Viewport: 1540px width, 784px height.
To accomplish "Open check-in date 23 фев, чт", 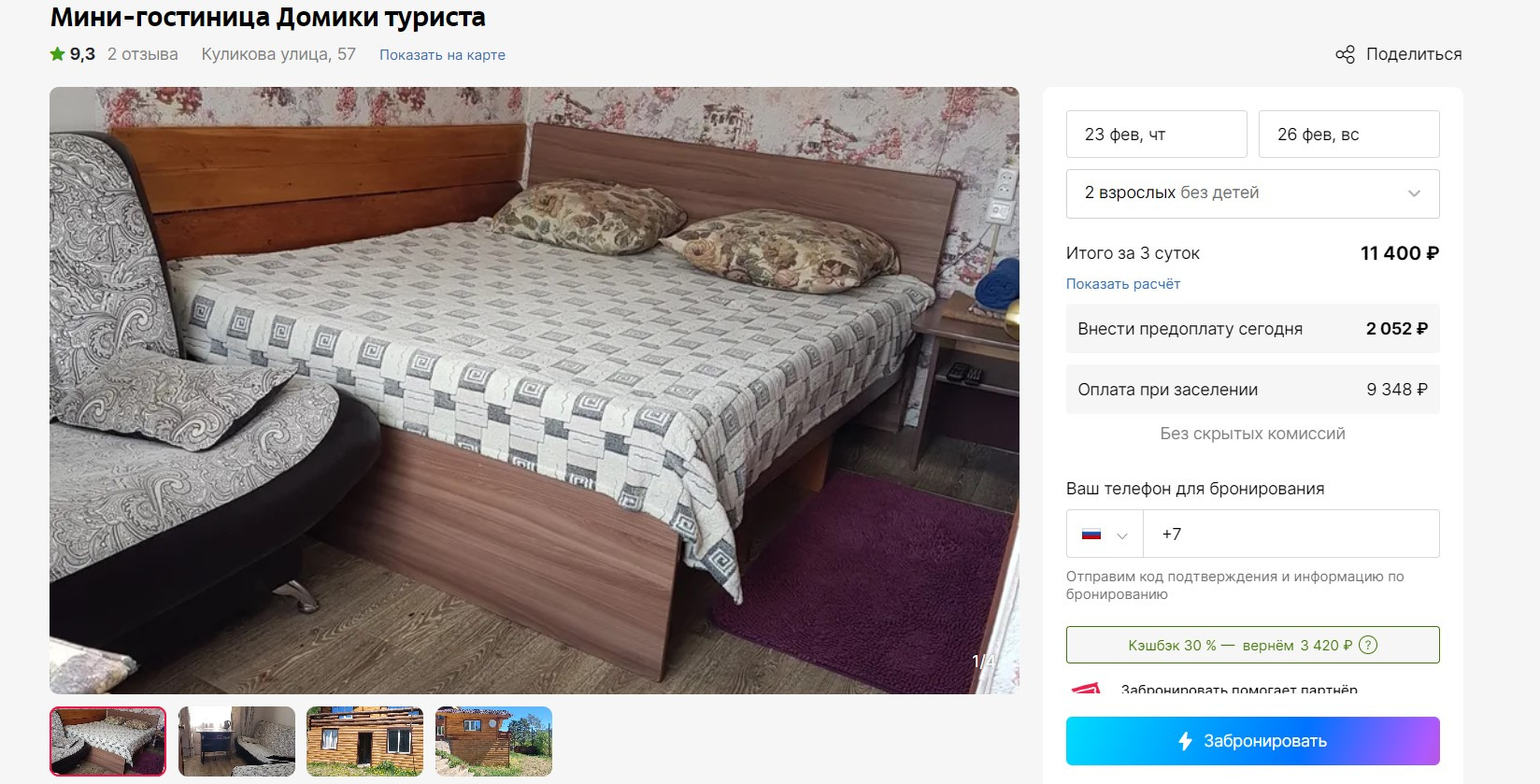I will (1157, 135).
